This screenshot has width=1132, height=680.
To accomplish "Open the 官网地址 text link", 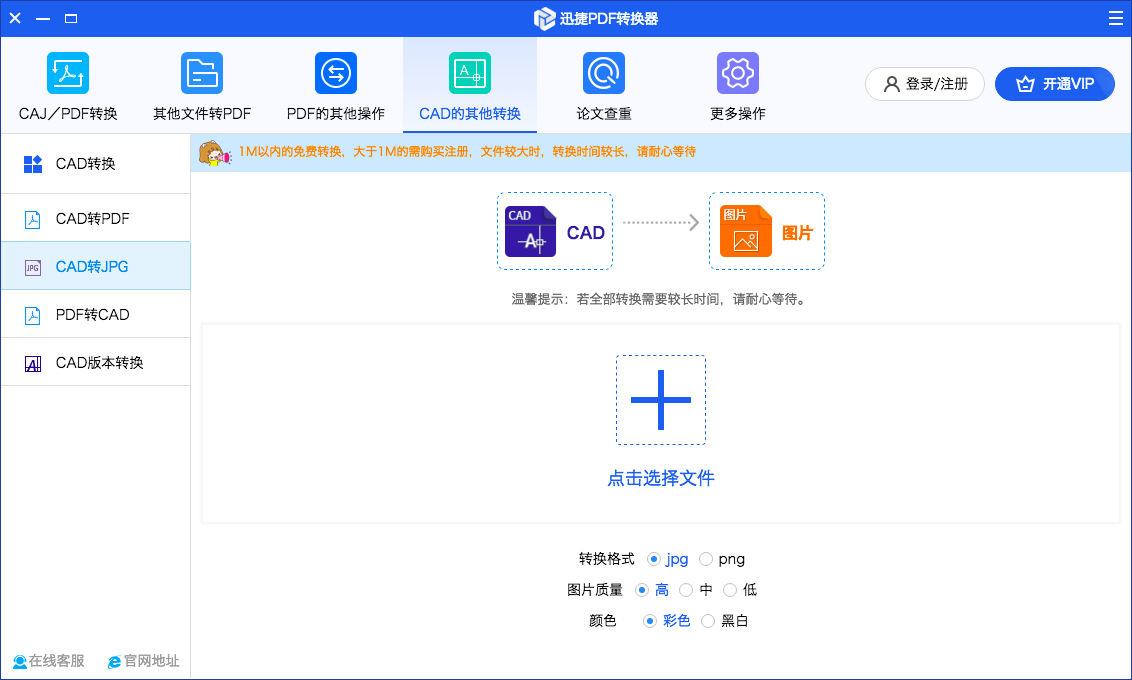I will (152, 661).
